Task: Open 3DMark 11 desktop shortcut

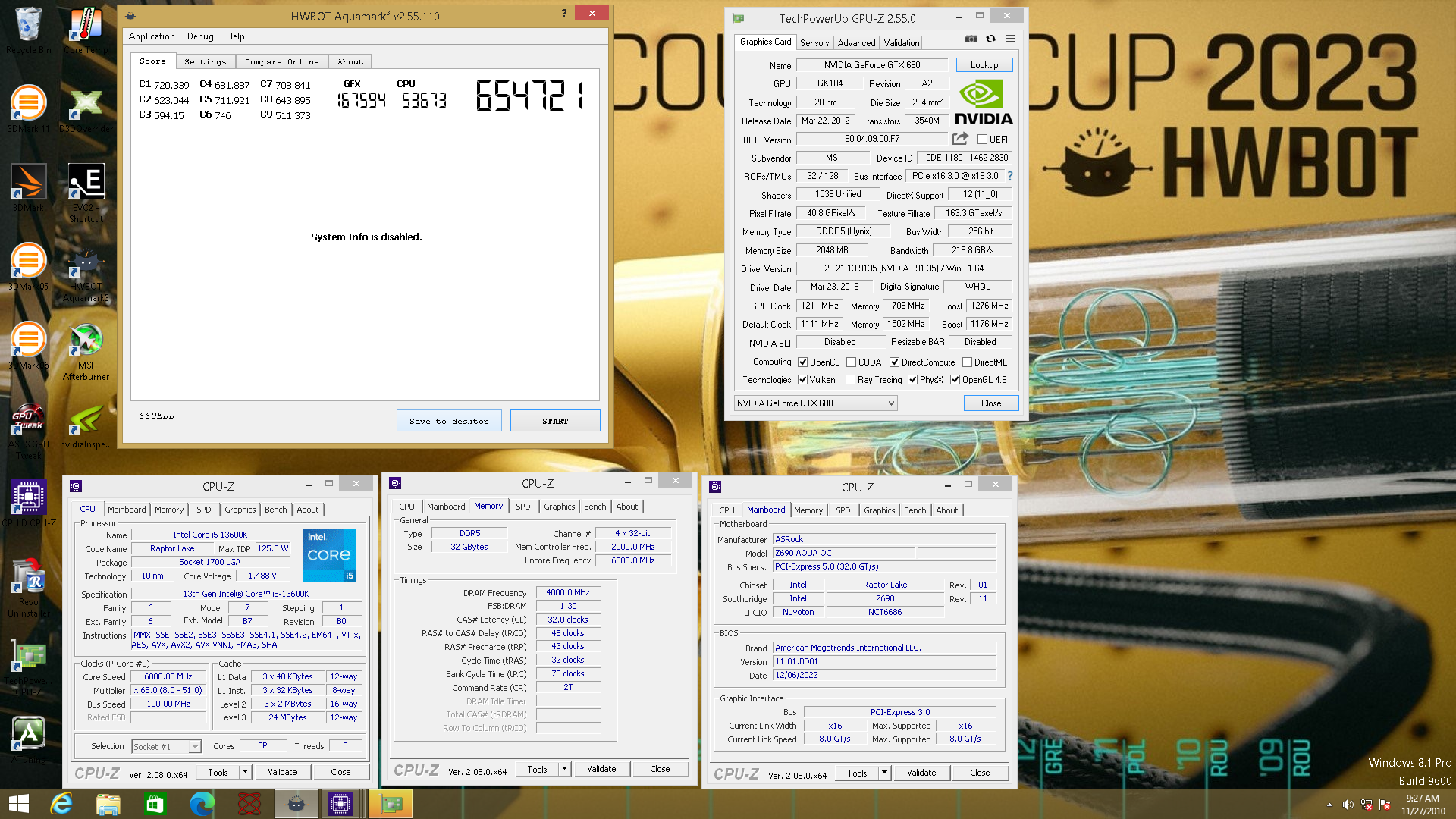Action: [x=28, y=109]
